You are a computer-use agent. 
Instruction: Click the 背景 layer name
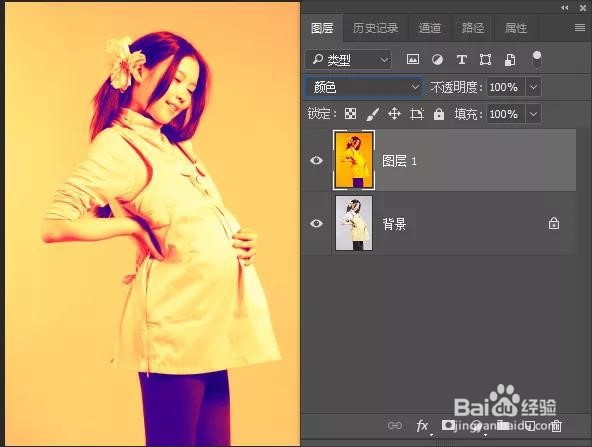pyautogui.click(x=394, y=224)
